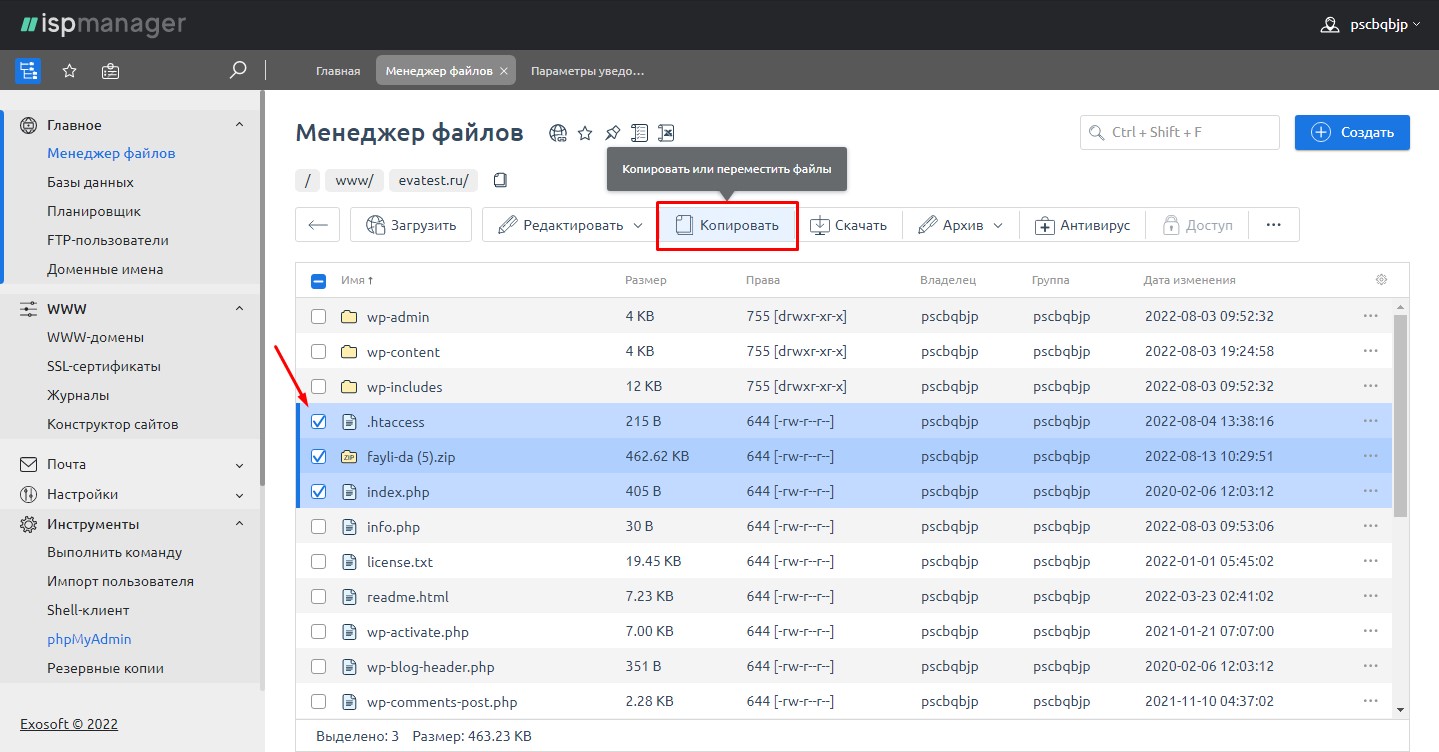Click folder icon of wp-content
1439x752 pixels.
tap(349, 352)
